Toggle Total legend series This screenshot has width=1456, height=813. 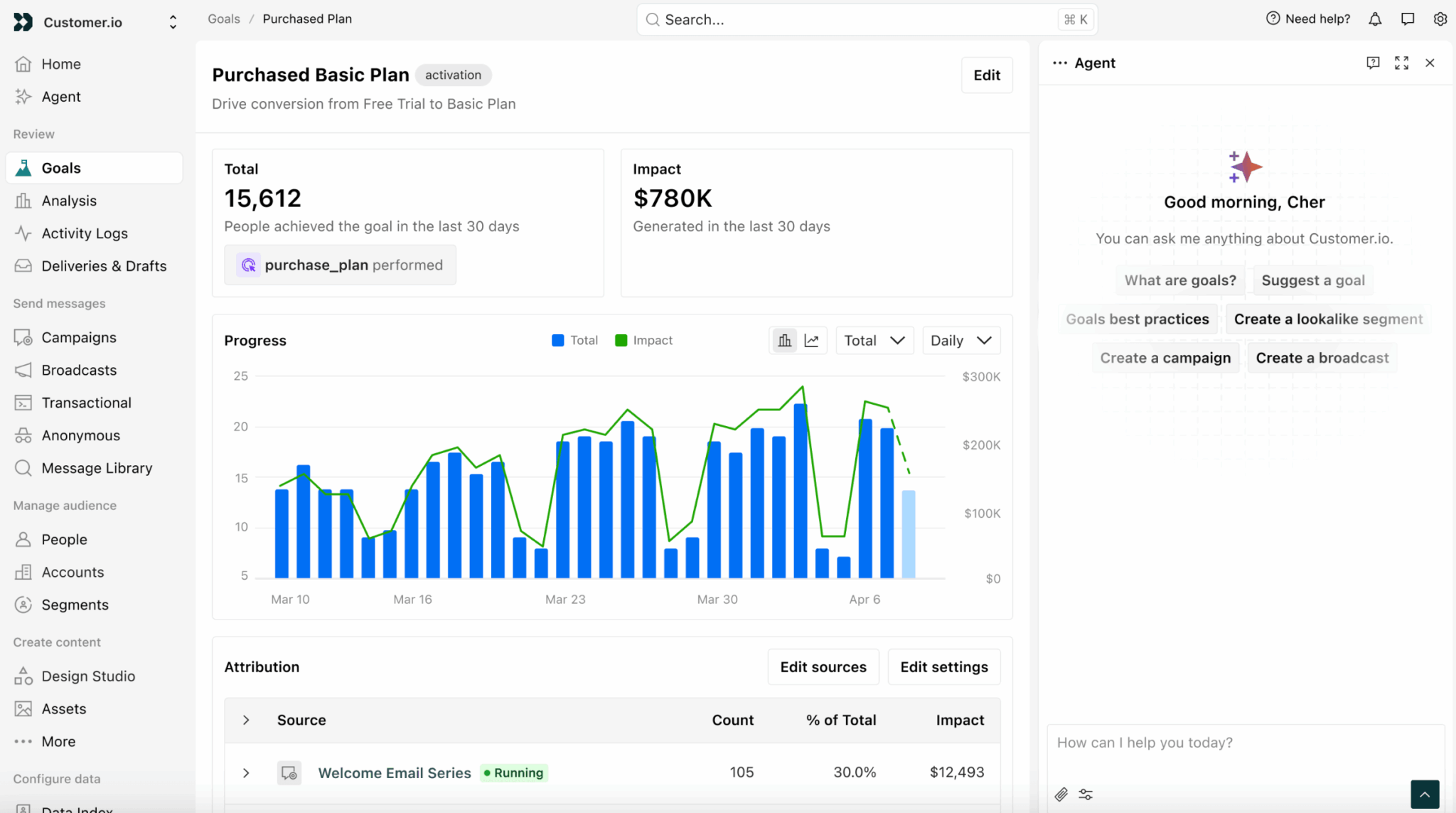click(x=575, y=341)
